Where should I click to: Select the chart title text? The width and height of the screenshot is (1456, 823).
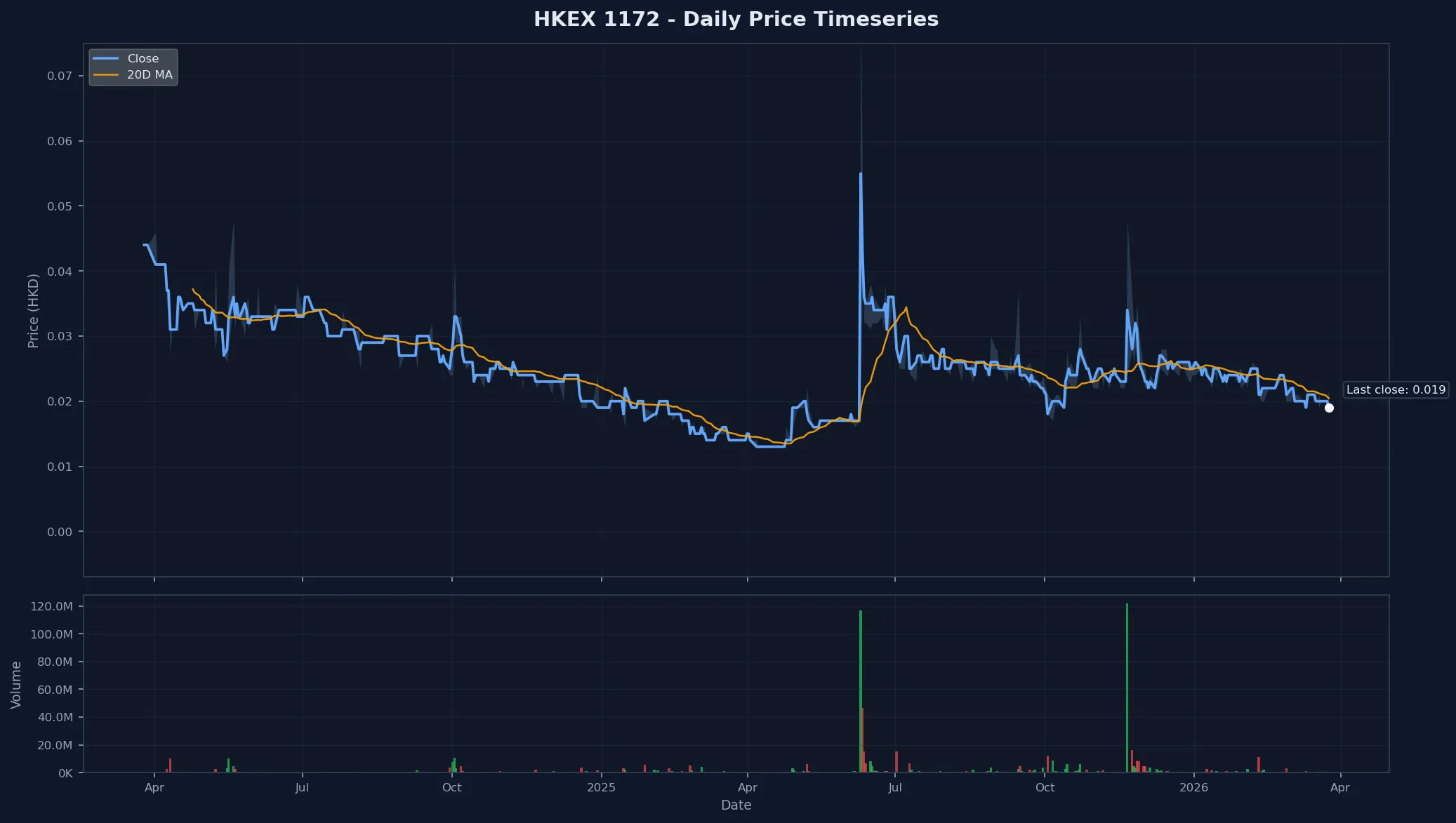737,19
